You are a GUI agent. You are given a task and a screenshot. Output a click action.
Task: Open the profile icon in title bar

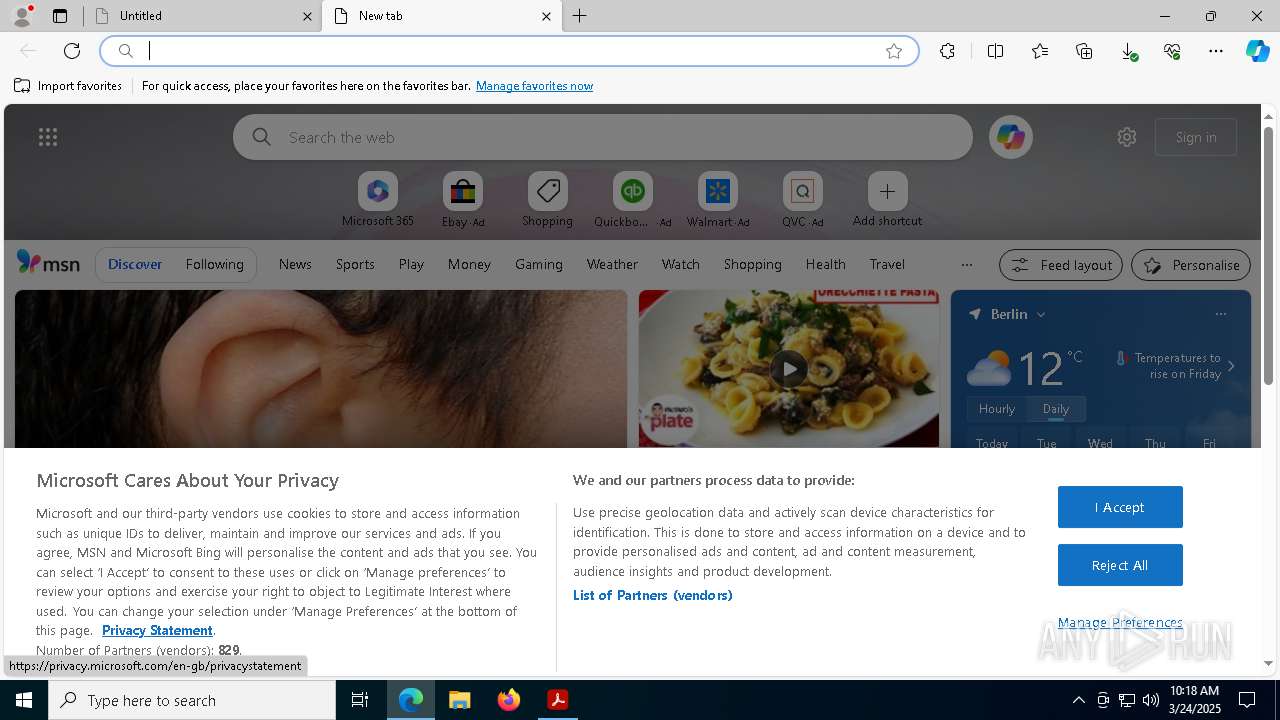coord(22,16)
